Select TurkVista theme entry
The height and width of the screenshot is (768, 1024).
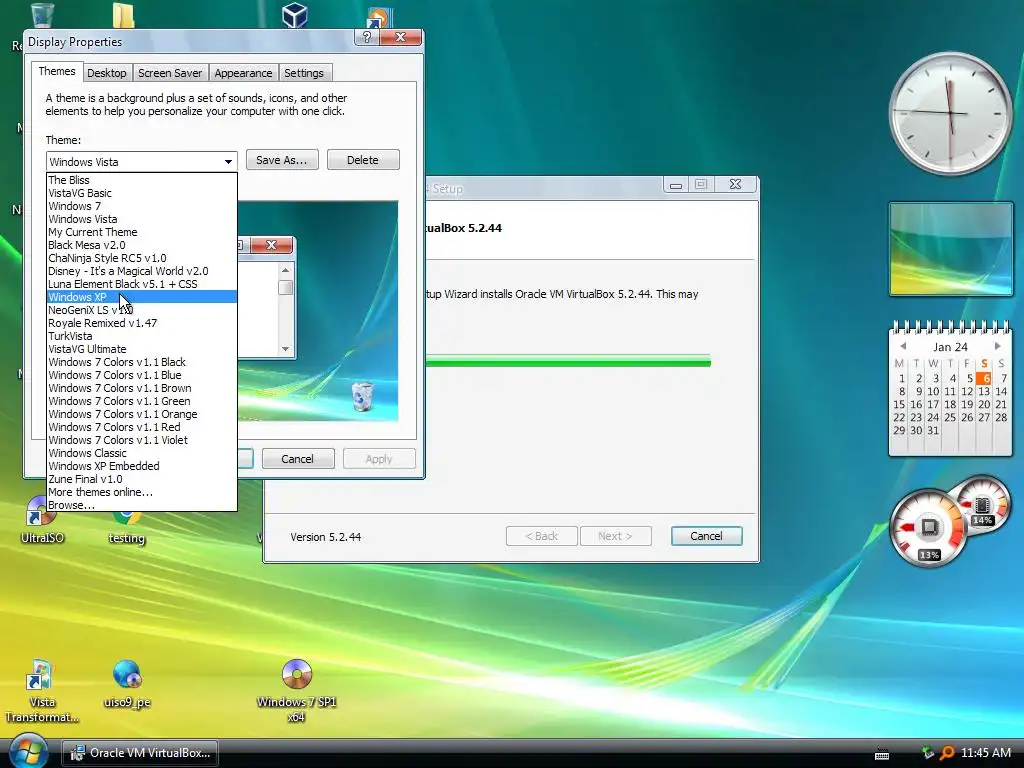[x=142, y=336]
